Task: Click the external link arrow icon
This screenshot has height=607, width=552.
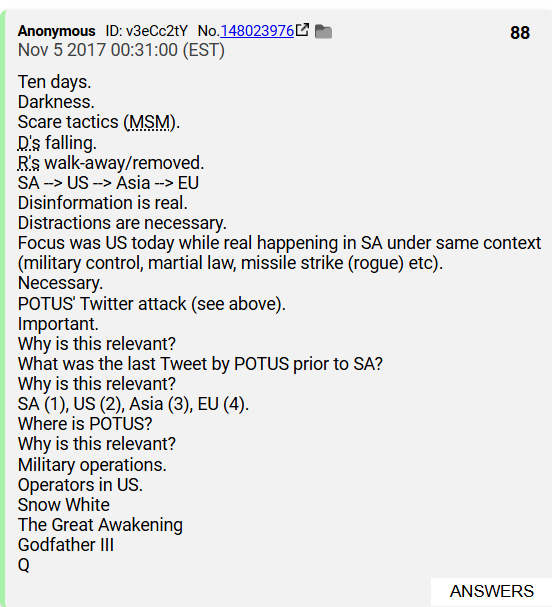Action: tap(302, 30)
